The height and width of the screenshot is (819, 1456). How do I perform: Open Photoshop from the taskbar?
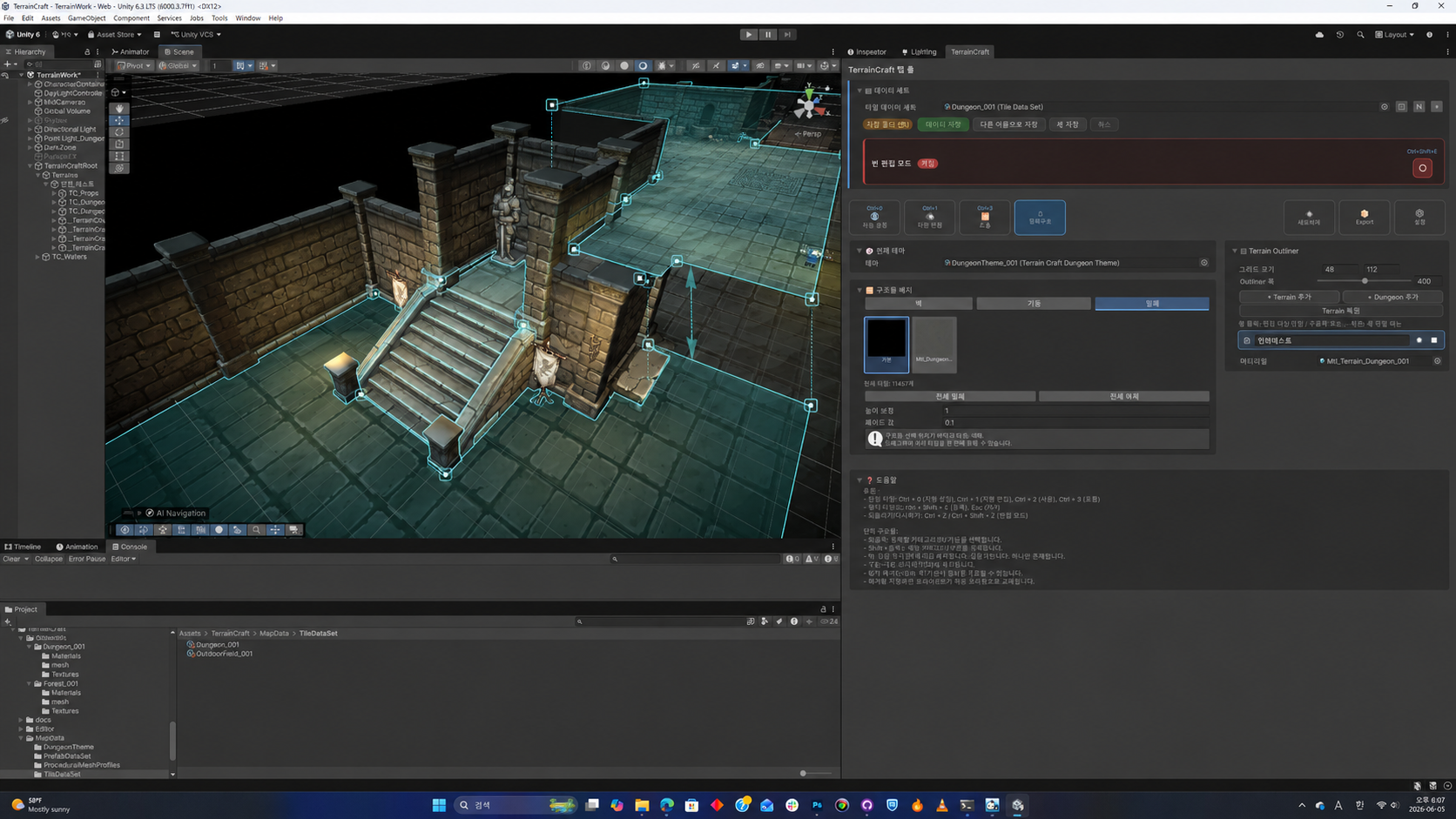tap(817, 805)
